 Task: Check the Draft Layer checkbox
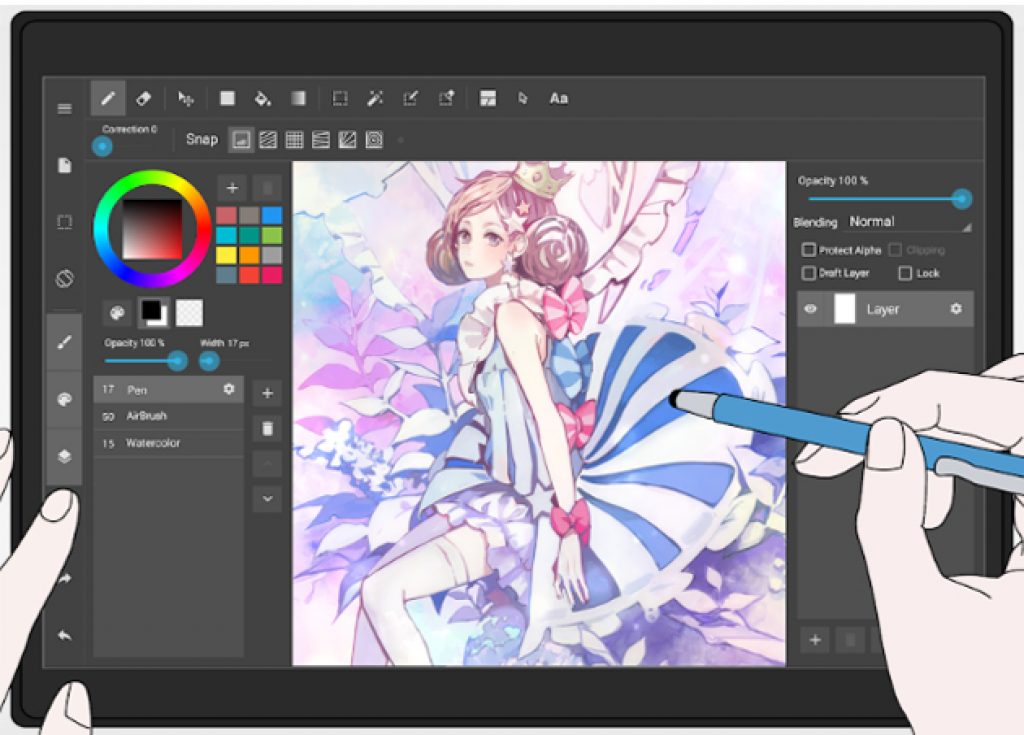[x=808, y=273]
